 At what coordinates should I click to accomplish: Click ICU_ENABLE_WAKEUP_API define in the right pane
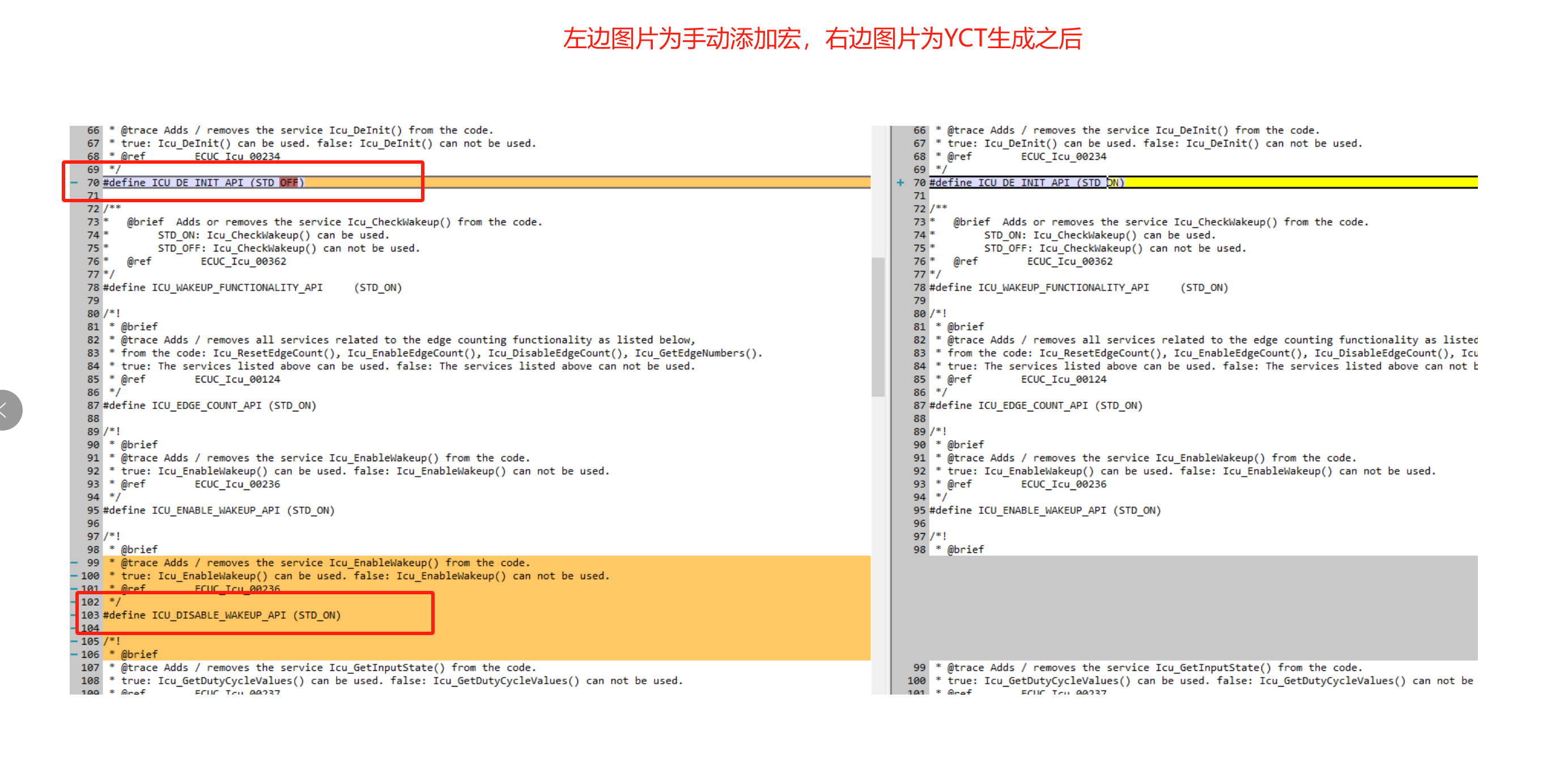(1045, 510)
